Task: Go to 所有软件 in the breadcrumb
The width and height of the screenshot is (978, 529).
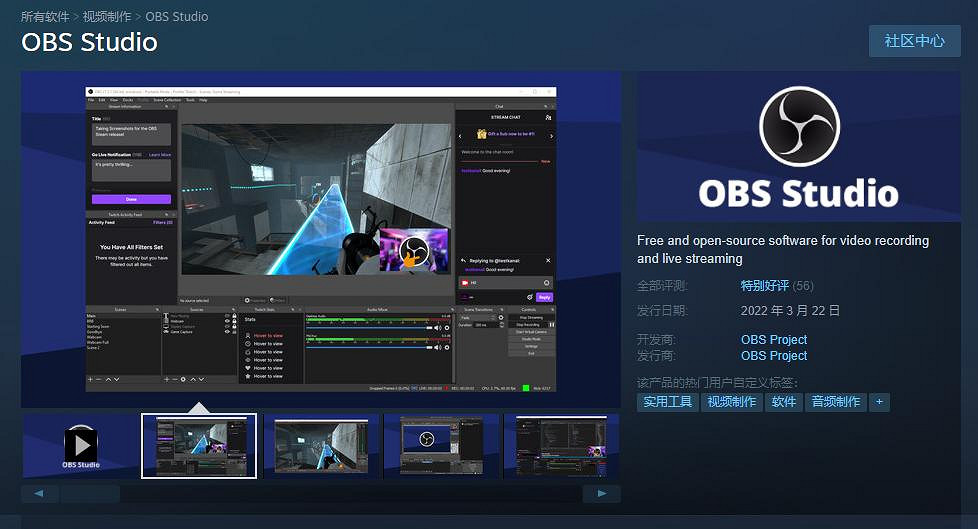Action: click(46, 16)
